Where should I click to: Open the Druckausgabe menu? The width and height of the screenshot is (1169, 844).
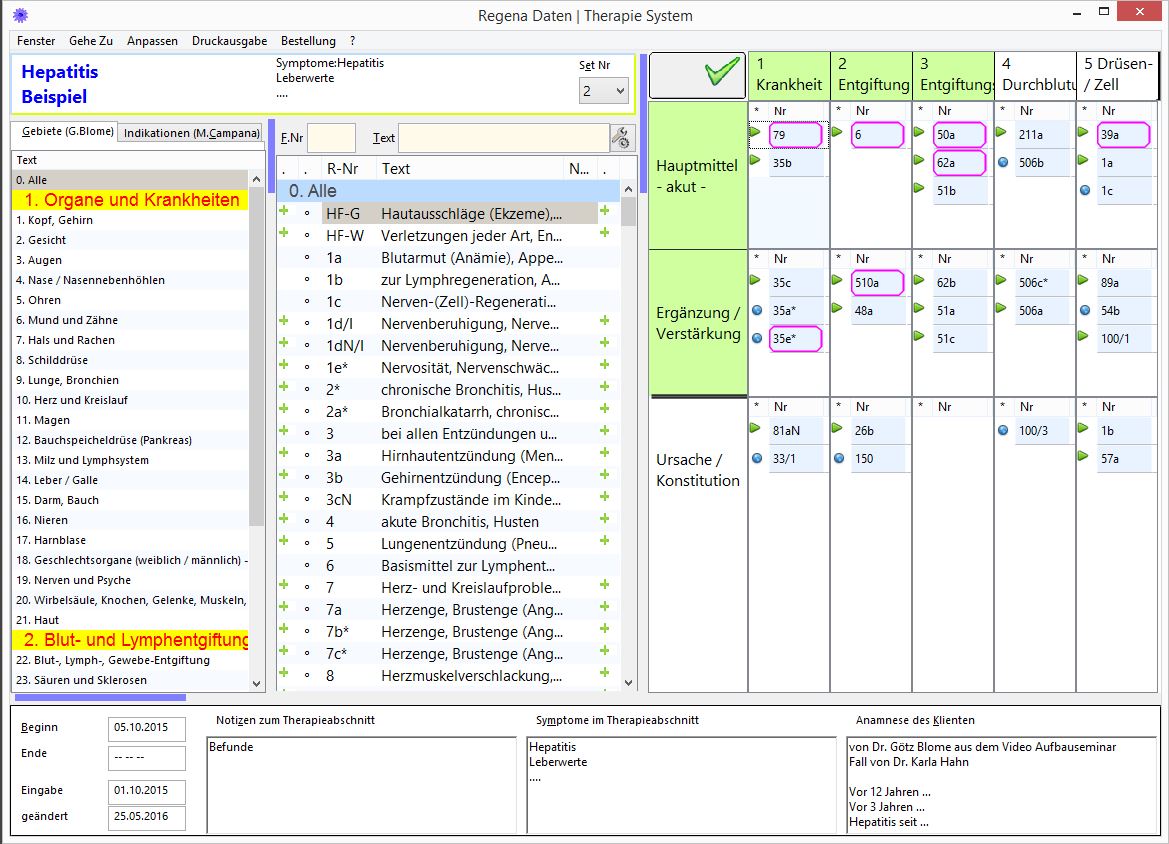point(229,41)
